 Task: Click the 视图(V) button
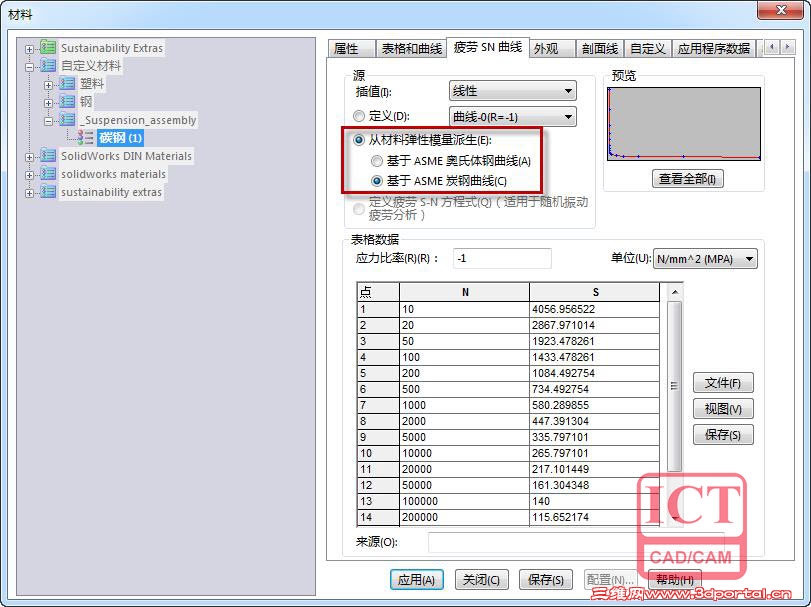[x=723, y=409]
